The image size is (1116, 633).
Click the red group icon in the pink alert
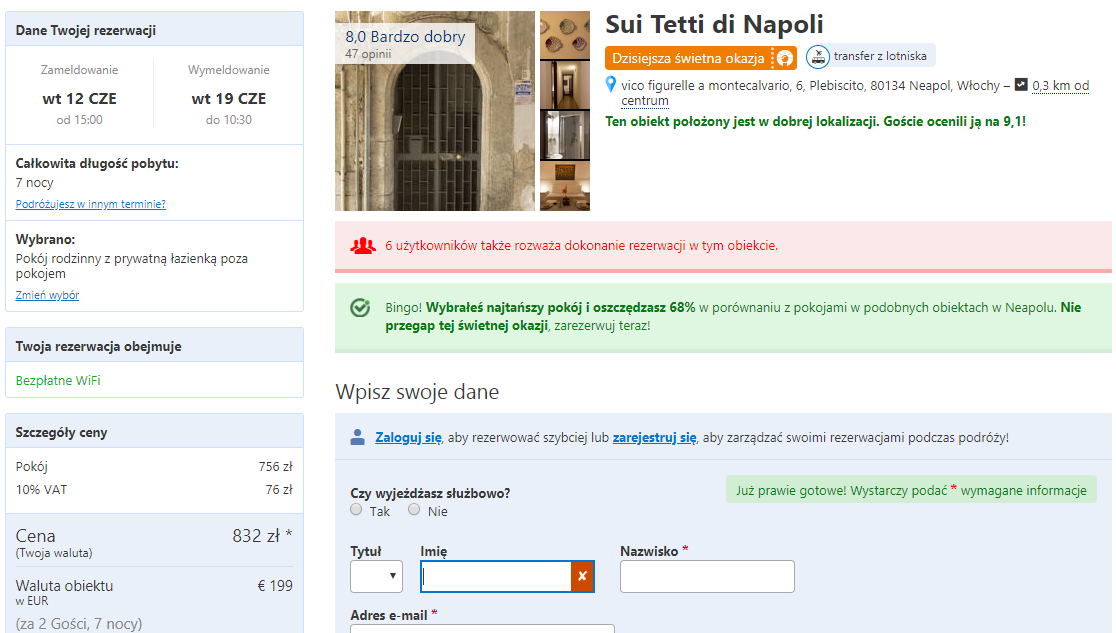tap(362, 243)
